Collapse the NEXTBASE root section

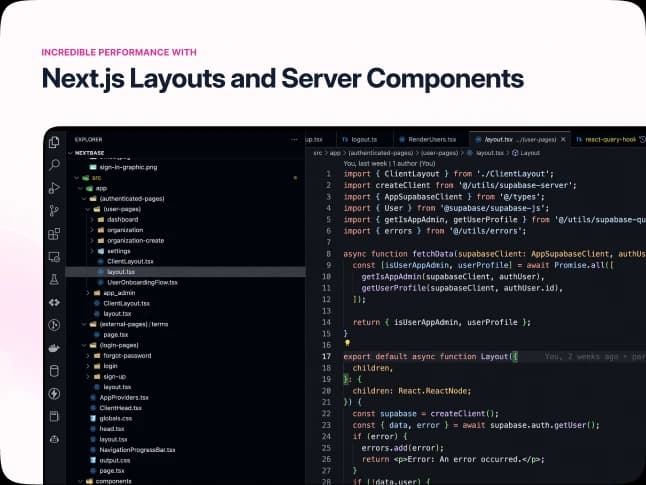[x=70, y=153]
